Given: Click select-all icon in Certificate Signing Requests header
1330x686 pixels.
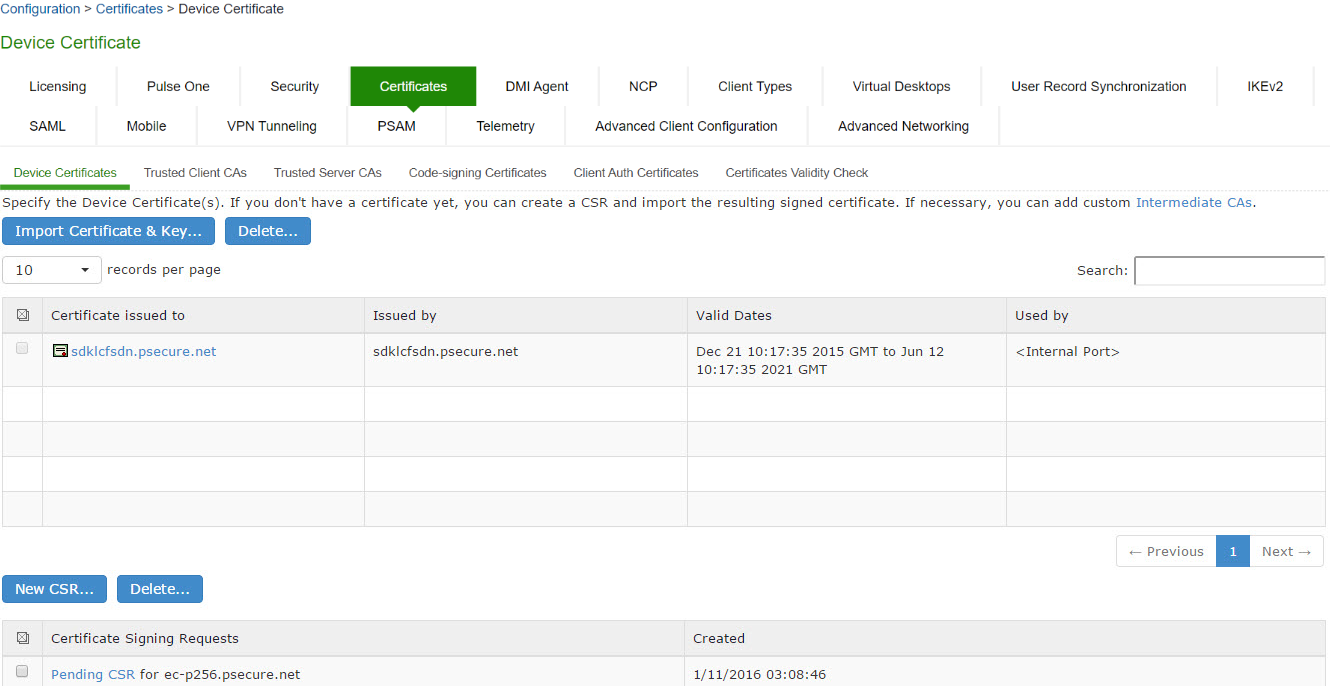Looking at the screenshot, I should point(23,638).
